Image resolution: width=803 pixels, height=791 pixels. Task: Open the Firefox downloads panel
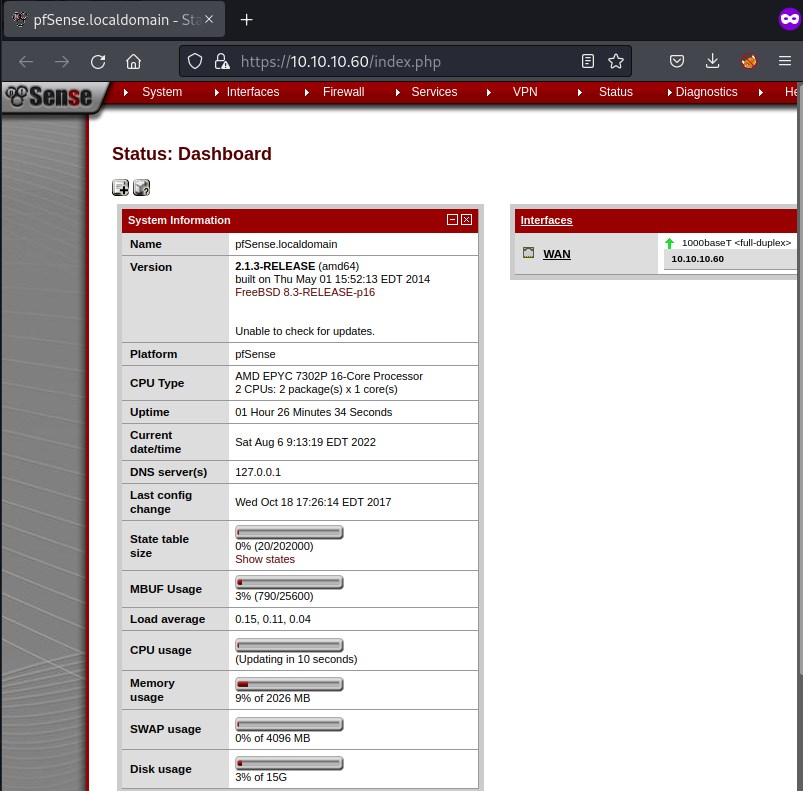[712, 62]
